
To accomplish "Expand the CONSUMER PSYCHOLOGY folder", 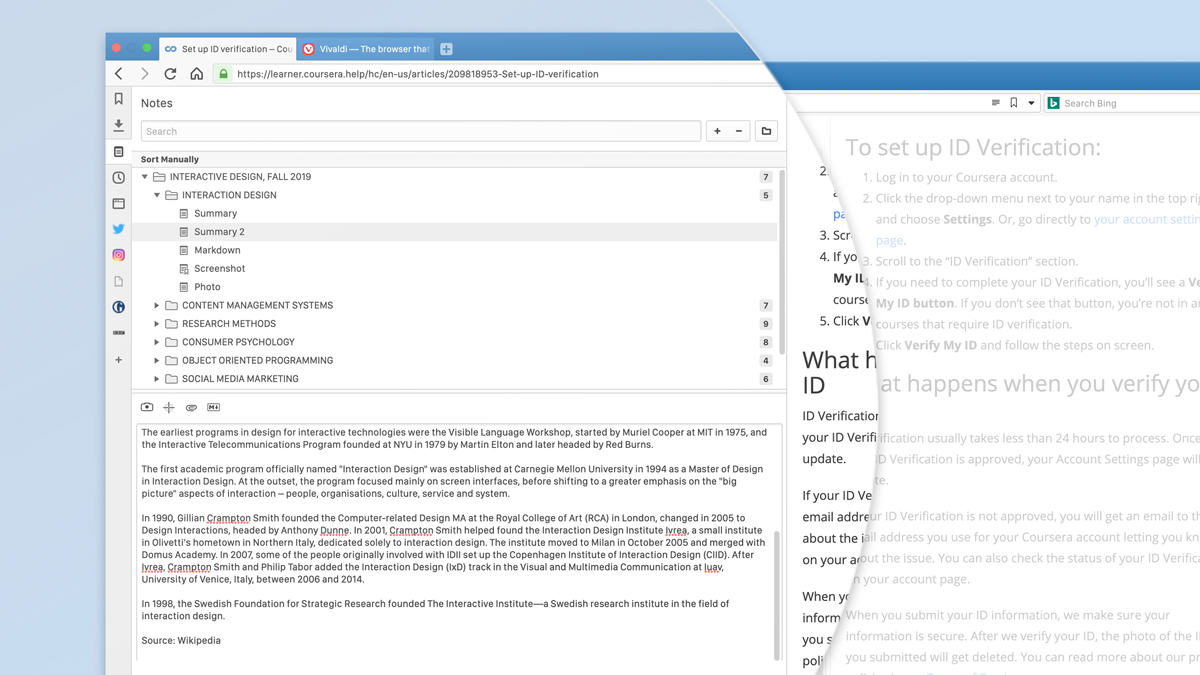I will [157, 342].
